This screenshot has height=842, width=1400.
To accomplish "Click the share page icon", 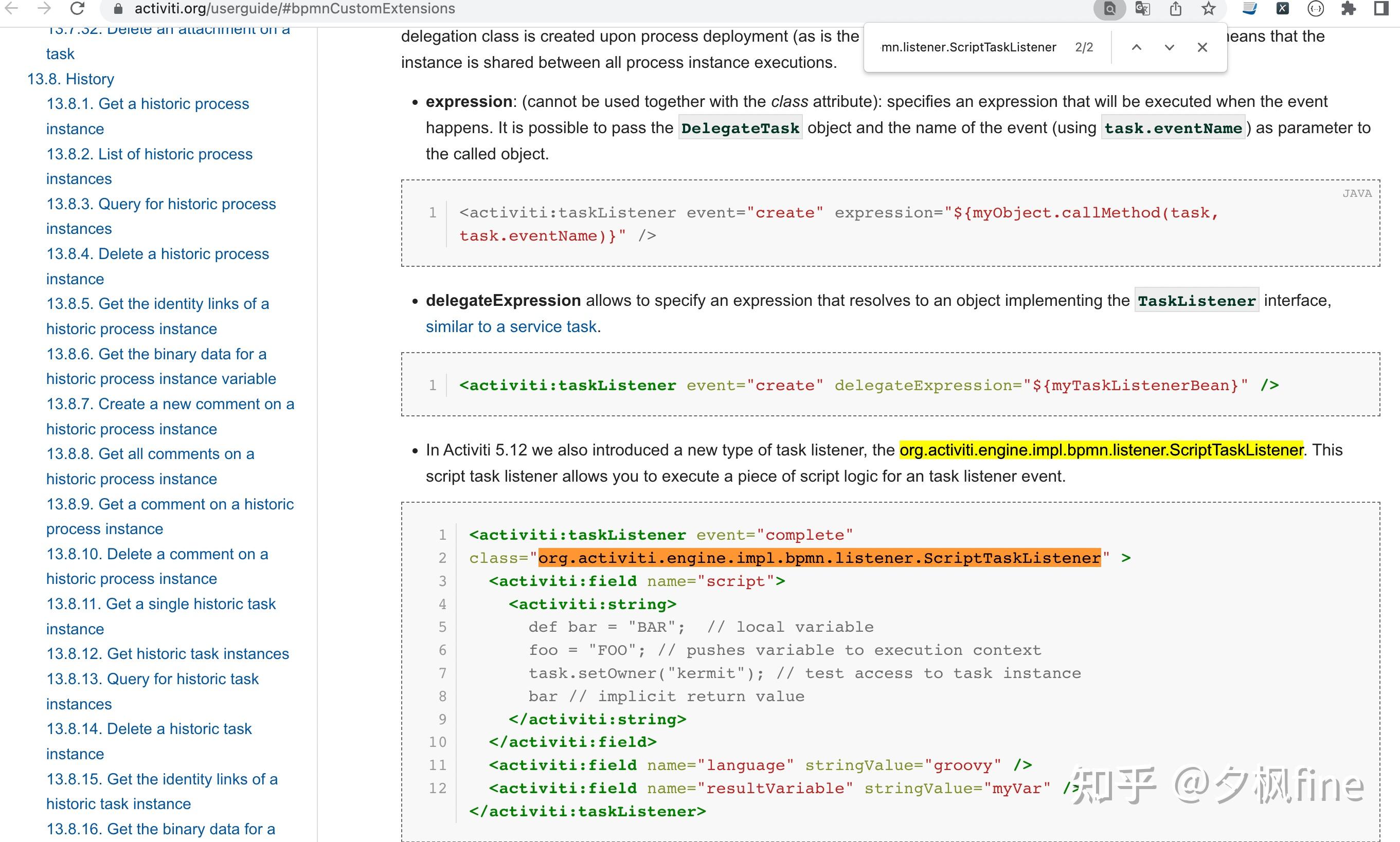I will coord(1175,9).
